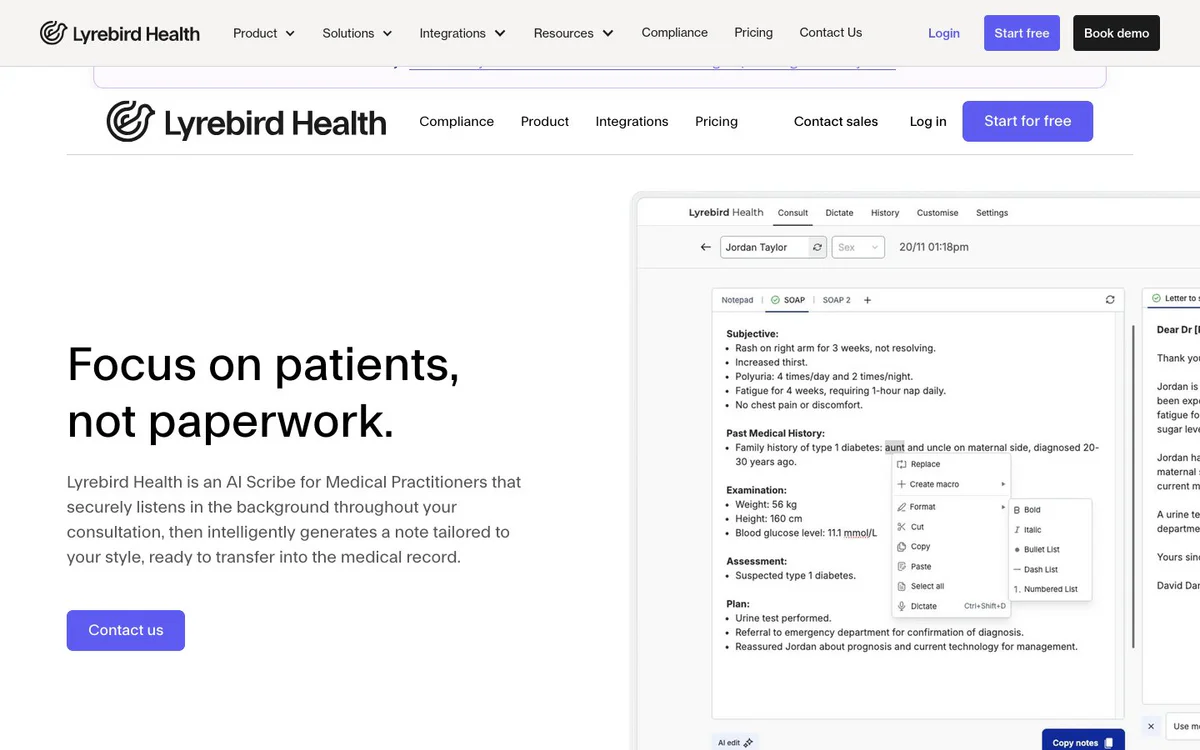
Task: Click the 20/11 01:18pm timestamp
Action: (934, 247)
